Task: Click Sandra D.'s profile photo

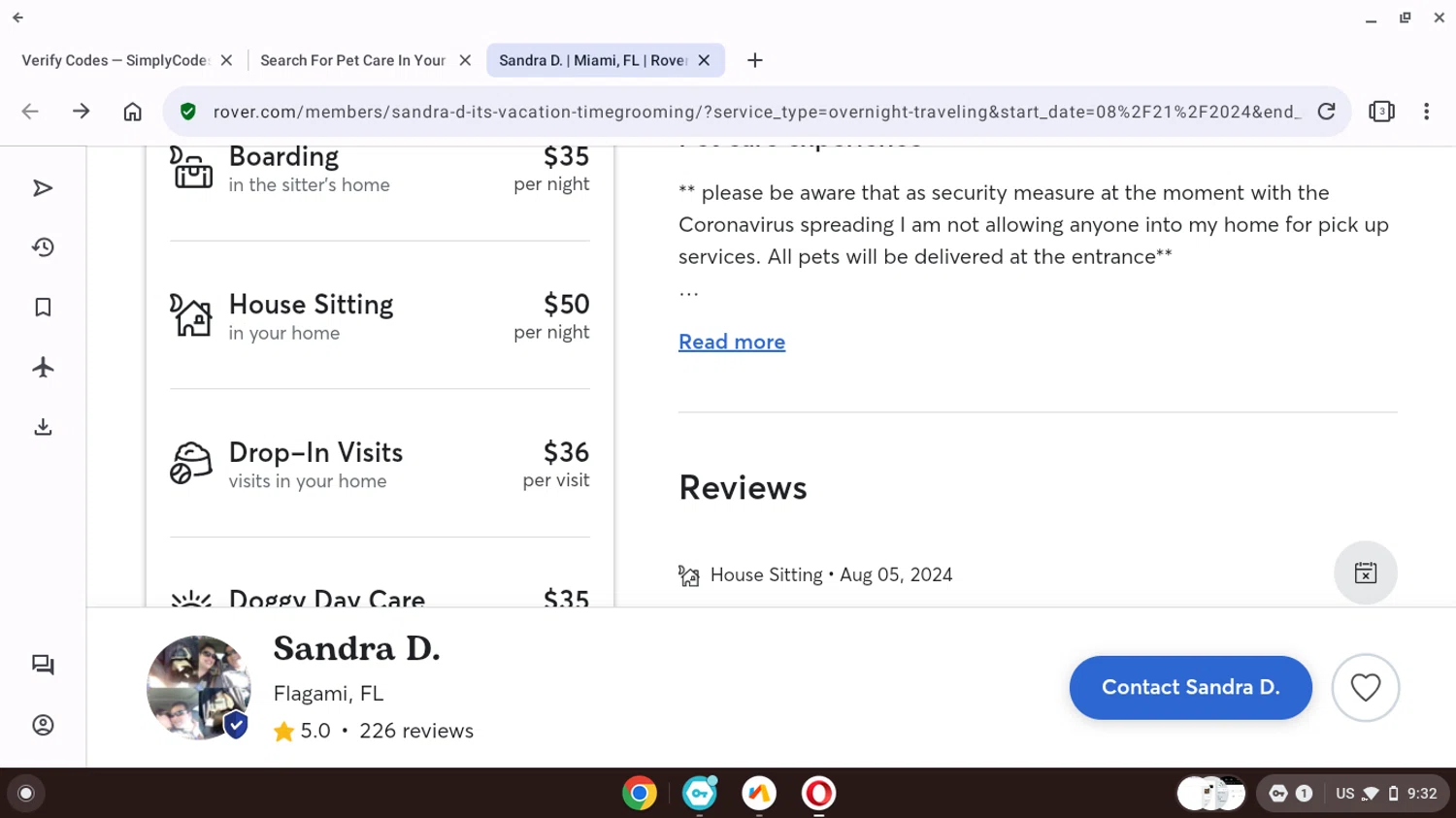Action: (198, 688)
